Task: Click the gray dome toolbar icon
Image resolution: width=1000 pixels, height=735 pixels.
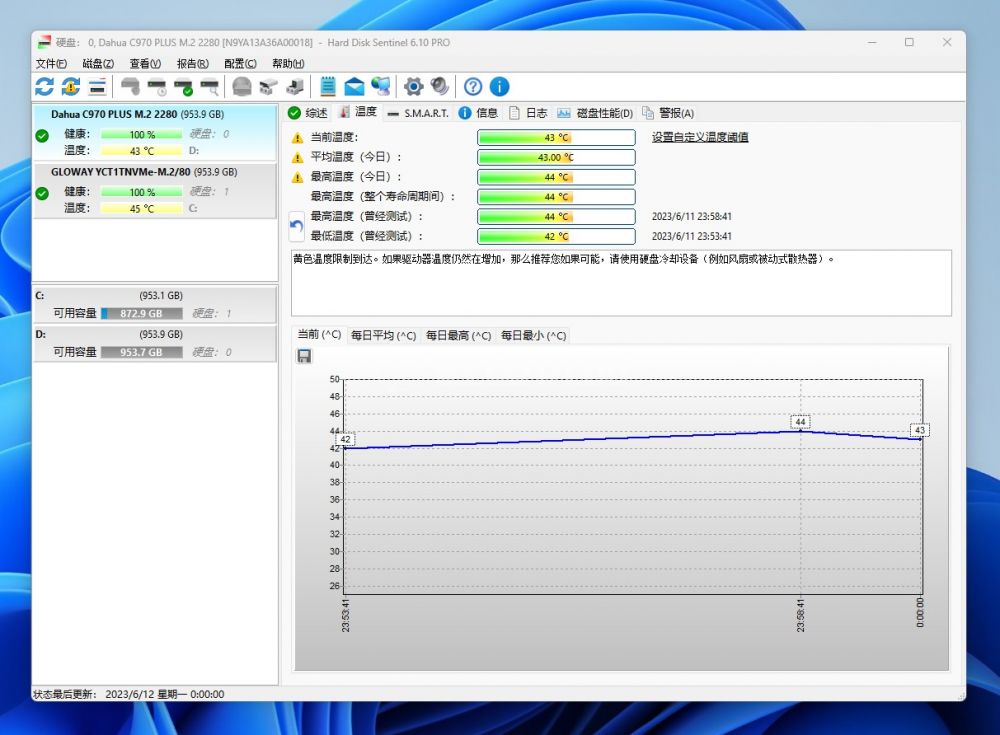Action: click(x=242, y=86)
